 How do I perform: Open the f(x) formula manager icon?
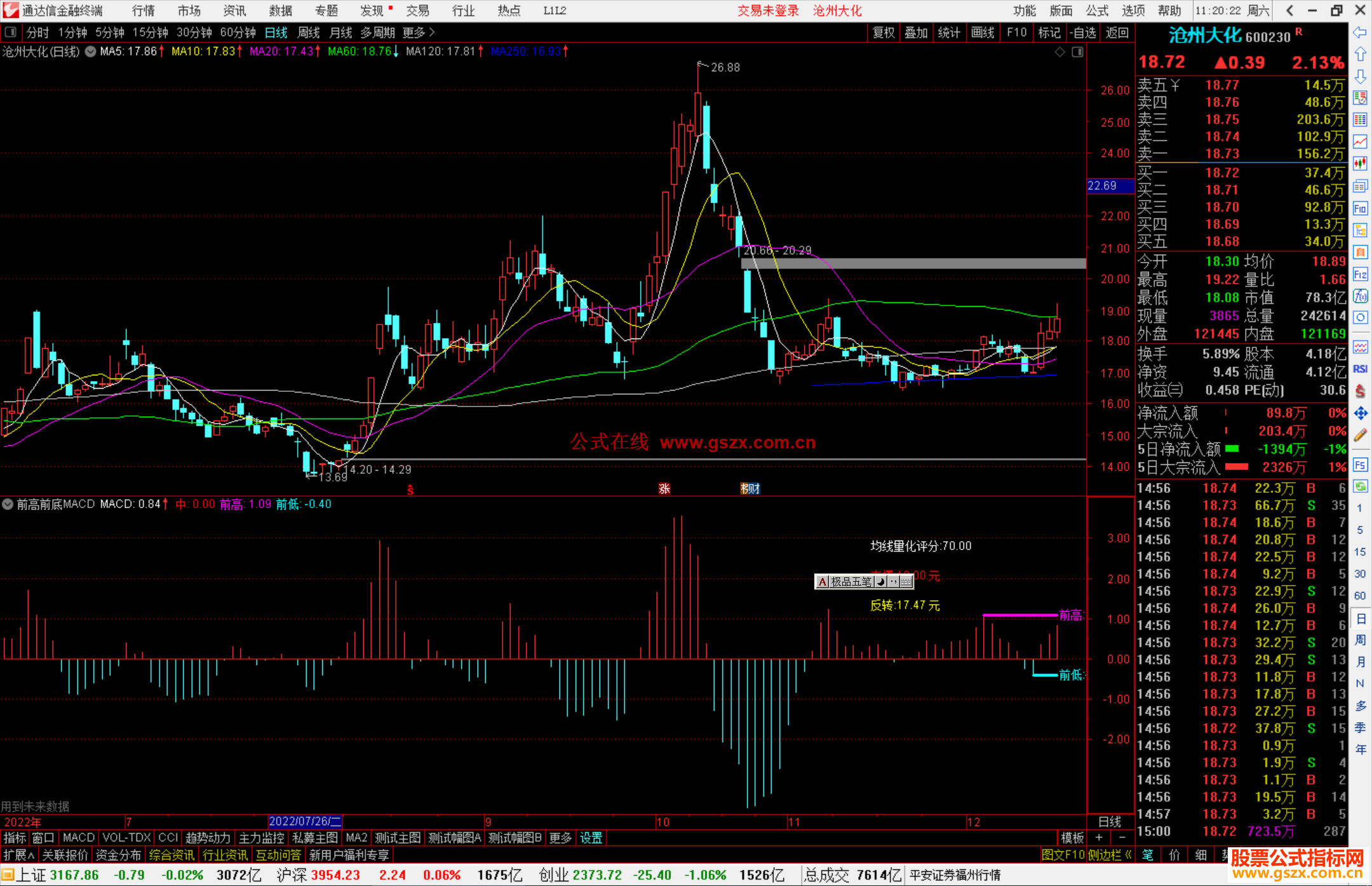pos(1360,296)
